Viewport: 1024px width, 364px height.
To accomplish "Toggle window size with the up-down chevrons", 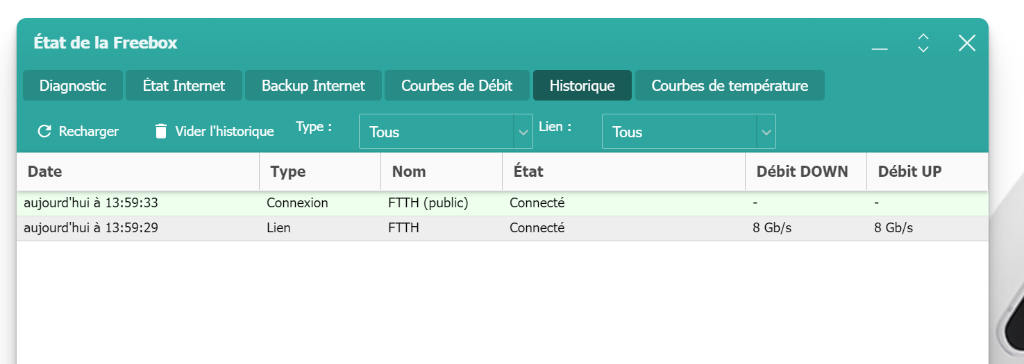I will [x=923, y=44].
